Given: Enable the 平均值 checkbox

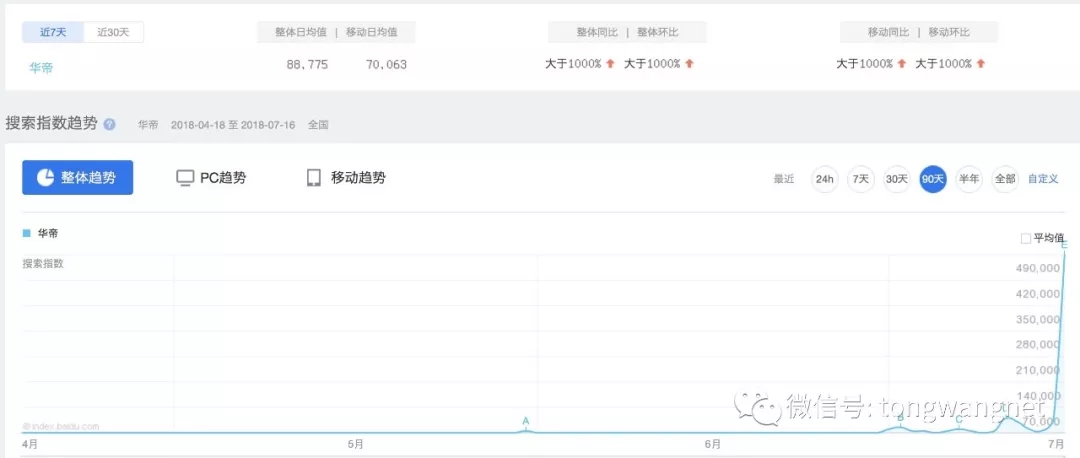Looking at the screenshot, I should pyautogui.click(x=1026, y=238).
